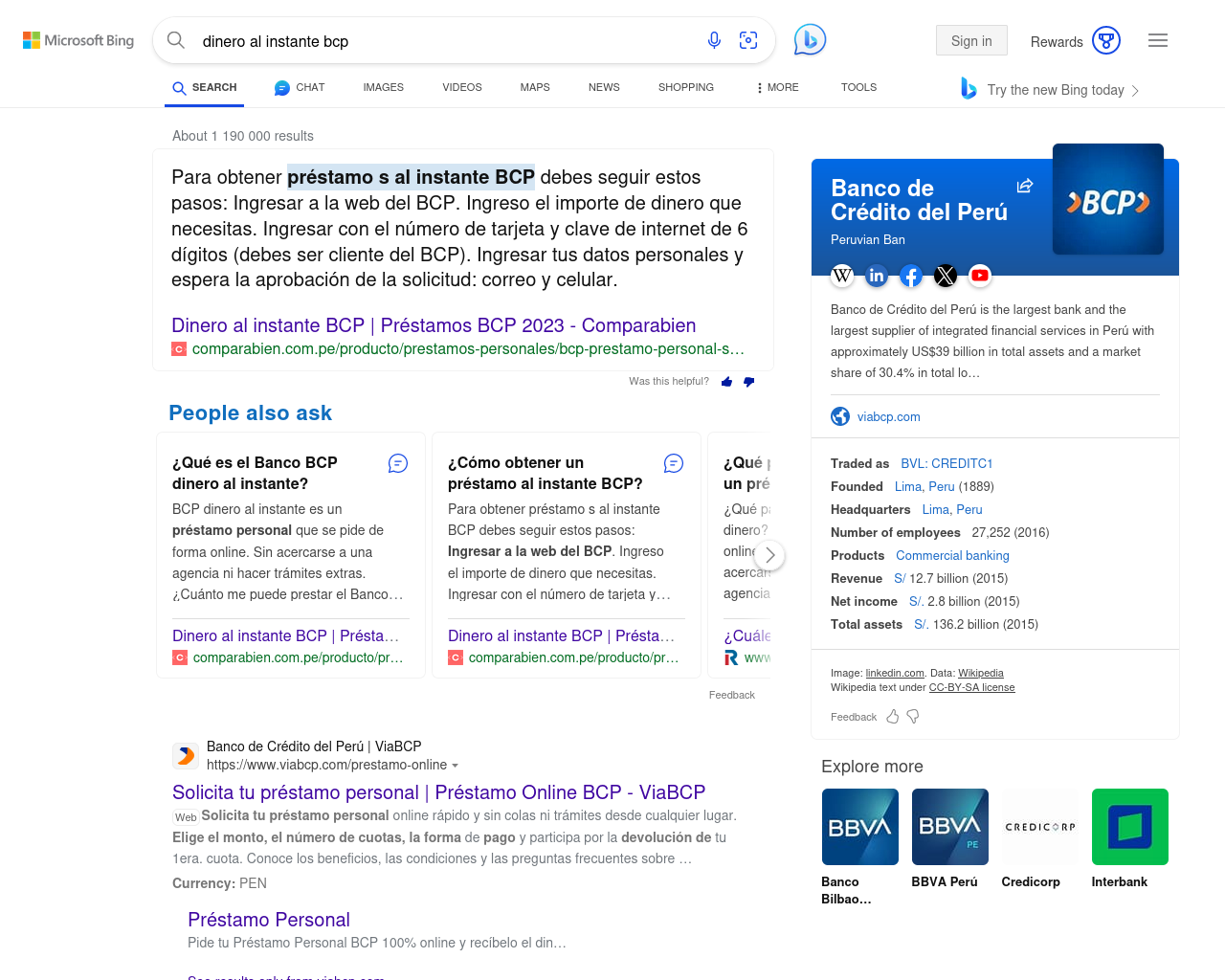This screenshot has width=1225, height=980.
Task: Switch to the MAPS tab
Action: (x=535, y=87)
